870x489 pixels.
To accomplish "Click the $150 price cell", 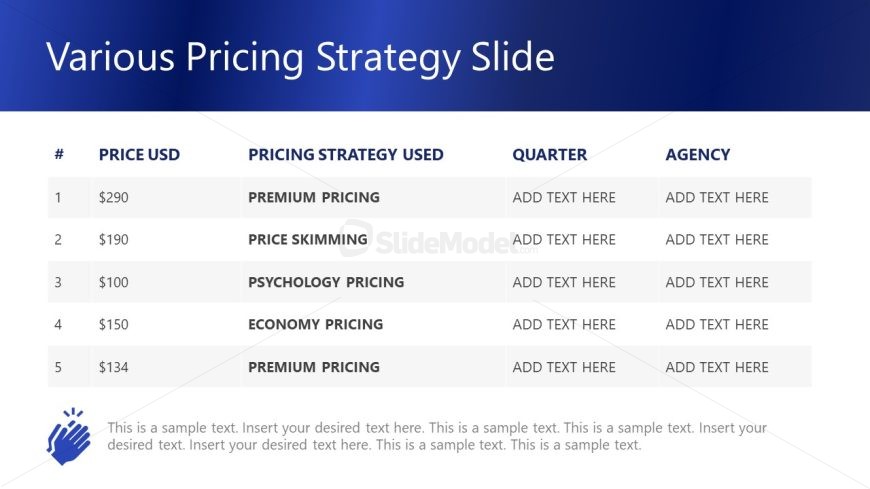I will coord(114,324).
